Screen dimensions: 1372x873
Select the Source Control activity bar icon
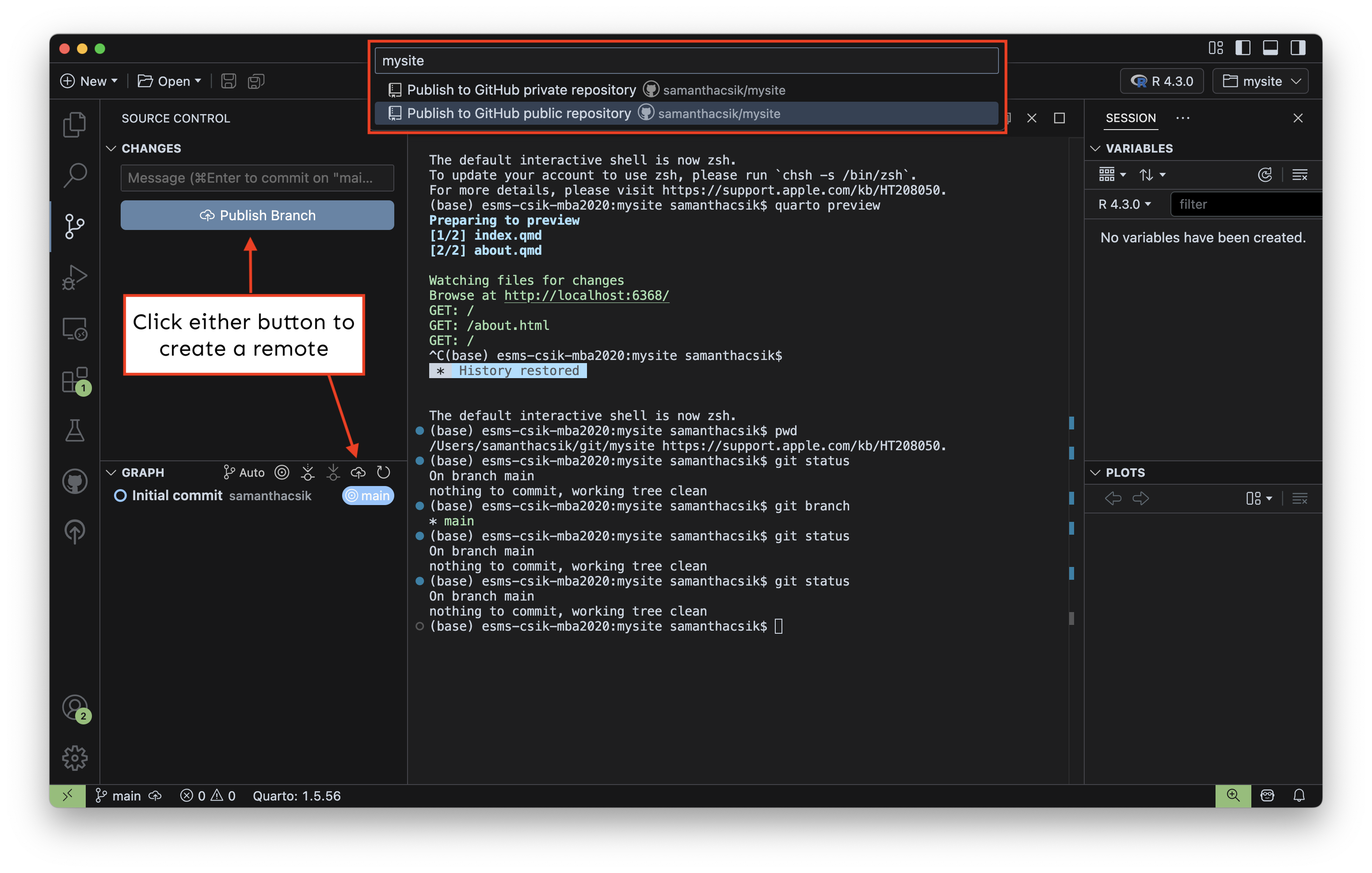click(x=75, y=226)
